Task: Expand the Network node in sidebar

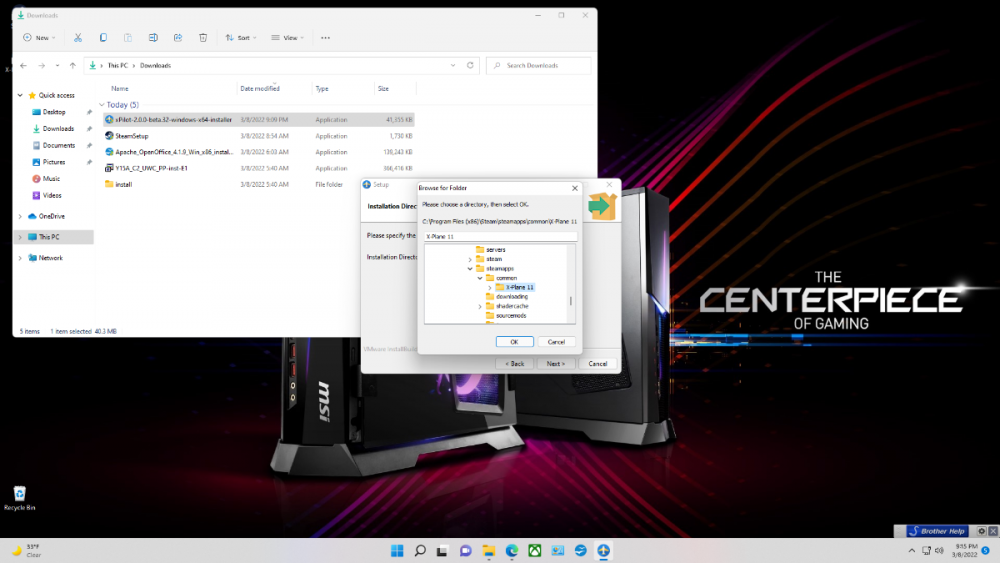Action: pyautogui.click(x=20, y=258)
